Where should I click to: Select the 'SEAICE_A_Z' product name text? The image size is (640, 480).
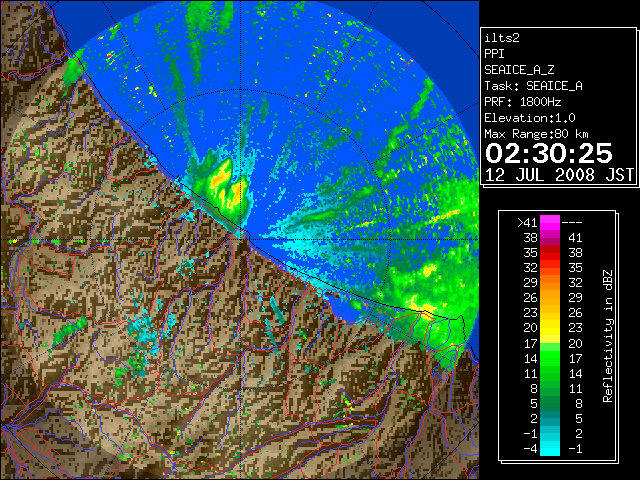tap(519, 70)
